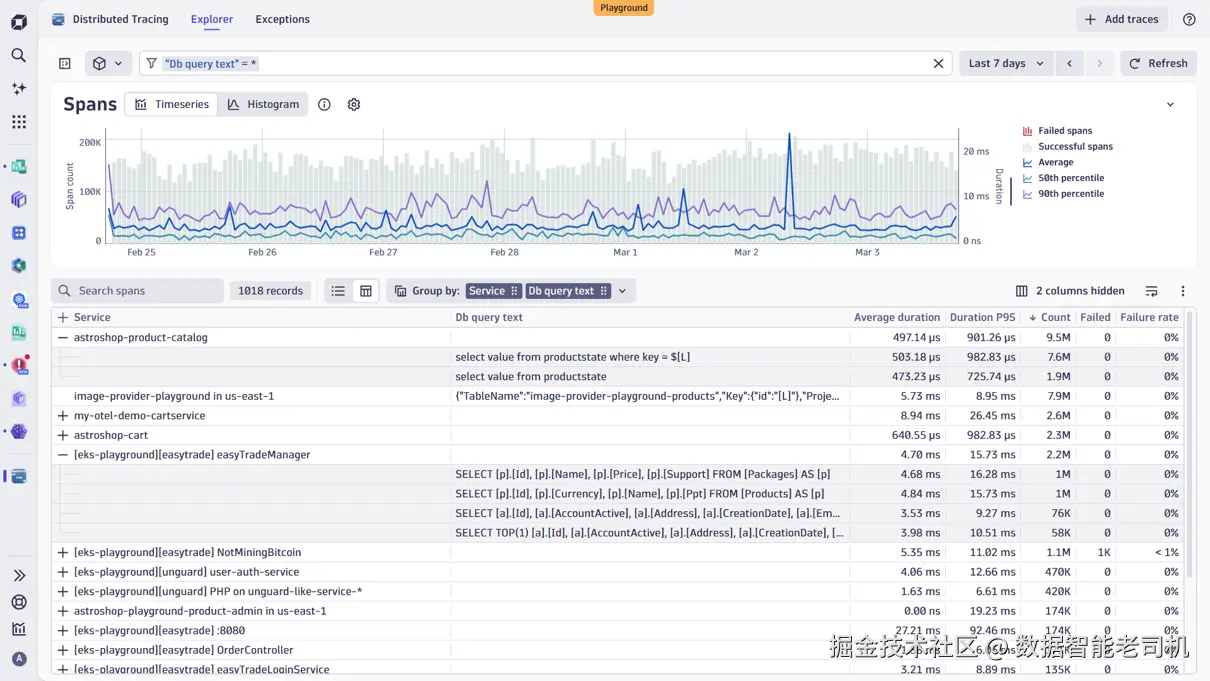Switch to list view icon

pyautogui.click(x=338, y=291)
